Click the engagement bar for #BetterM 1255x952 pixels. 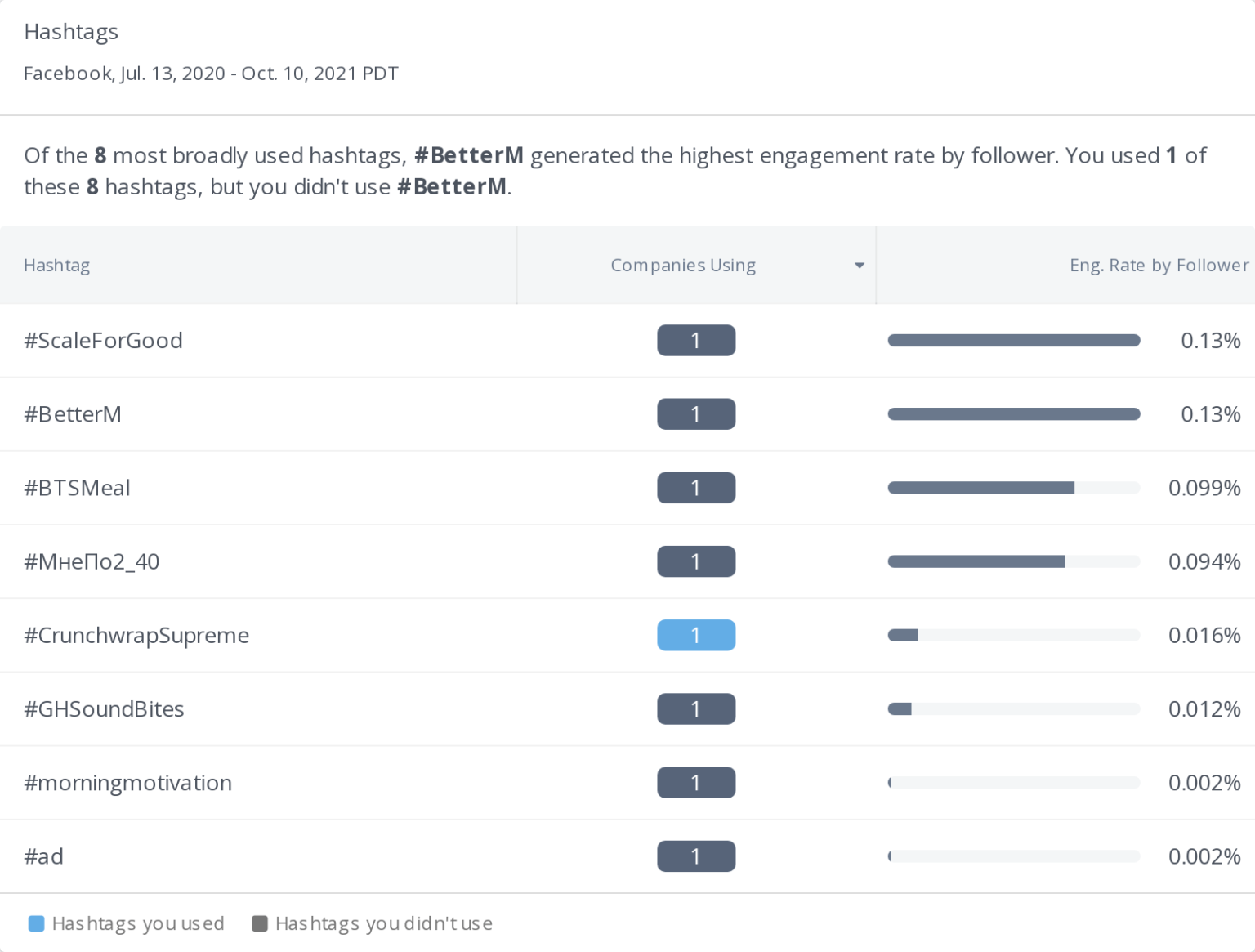coord(1014,413)
